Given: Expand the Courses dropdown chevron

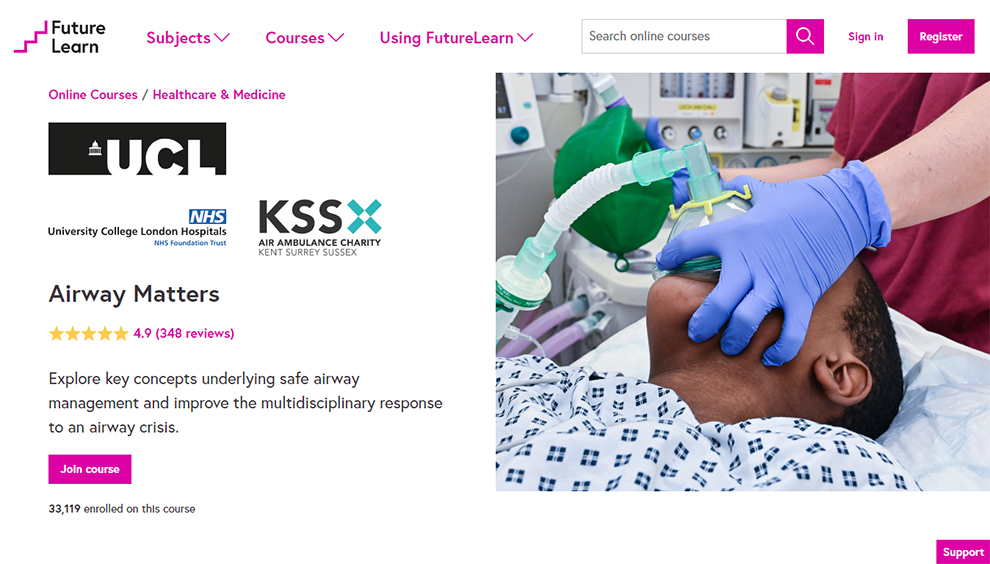Looking at the screenshot, I should click(x=336, y=38).
